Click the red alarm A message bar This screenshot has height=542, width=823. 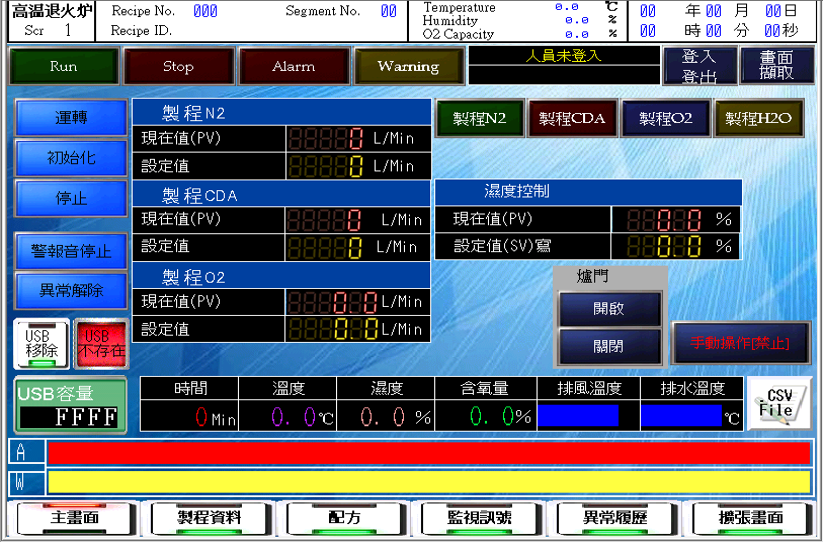point(428,453)
